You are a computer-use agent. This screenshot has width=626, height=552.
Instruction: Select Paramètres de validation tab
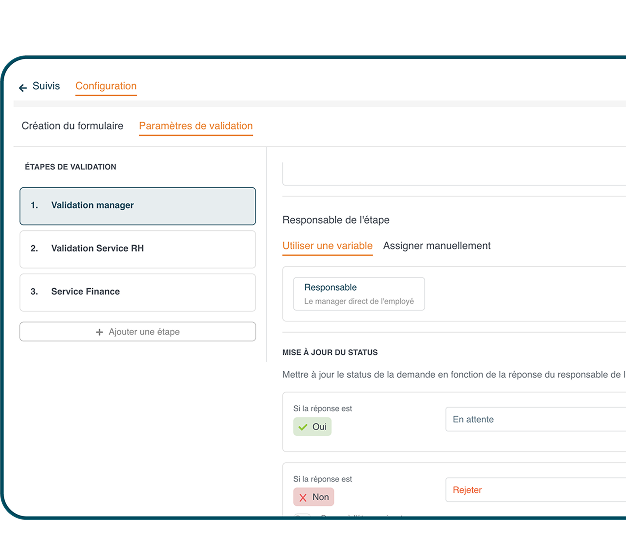(x=196, y=126)
